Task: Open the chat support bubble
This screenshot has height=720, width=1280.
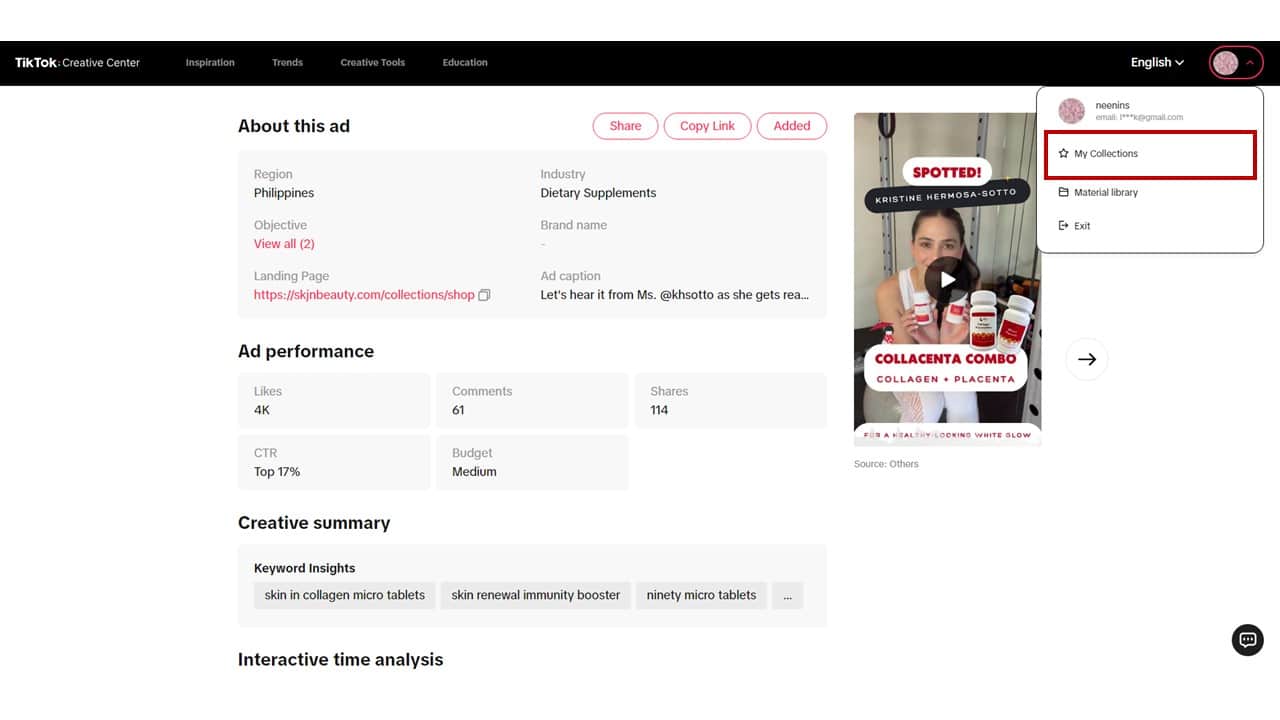Action: 1247,640
